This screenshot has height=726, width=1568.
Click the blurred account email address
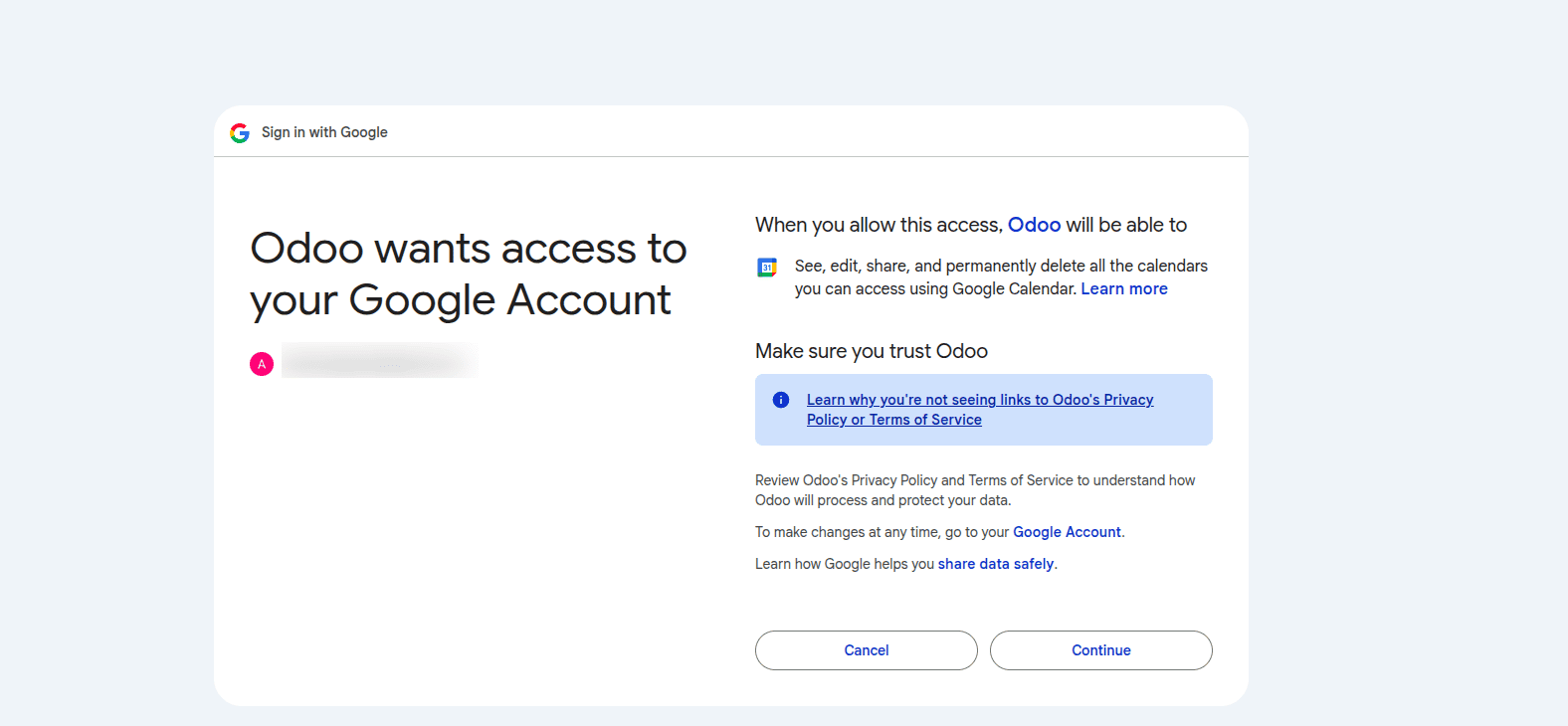pyautogui.click(x=379, y=361)
